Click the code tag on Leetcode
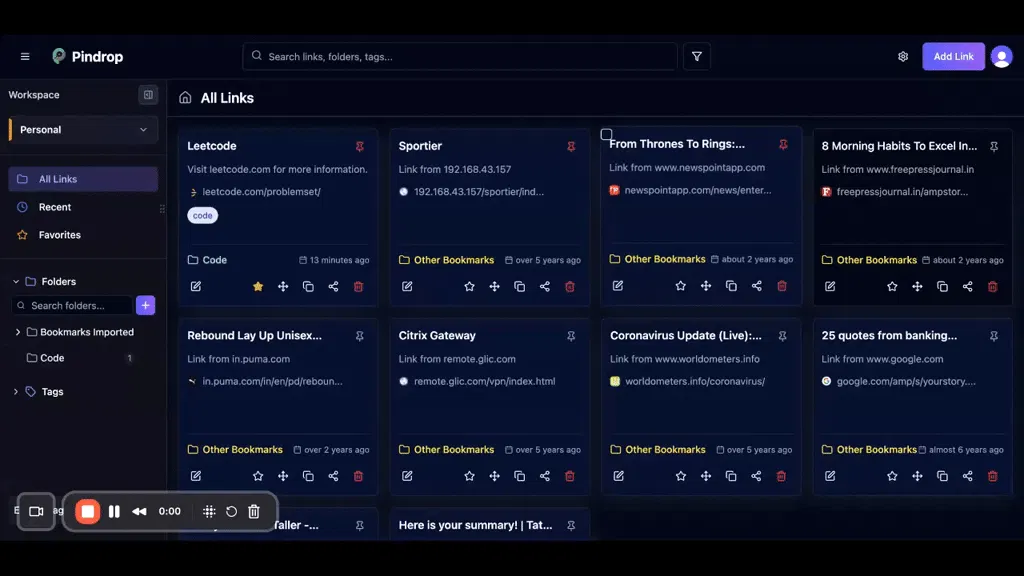Viewport: 1024px width, 576px height. 202,216
